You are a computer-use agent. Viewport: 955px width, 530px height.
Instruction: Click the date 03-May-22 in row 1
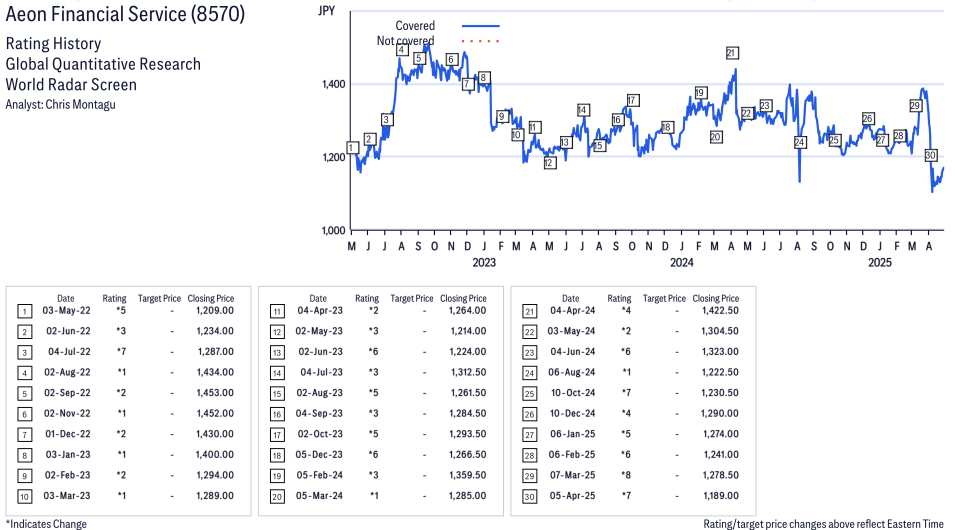[66, 311]
